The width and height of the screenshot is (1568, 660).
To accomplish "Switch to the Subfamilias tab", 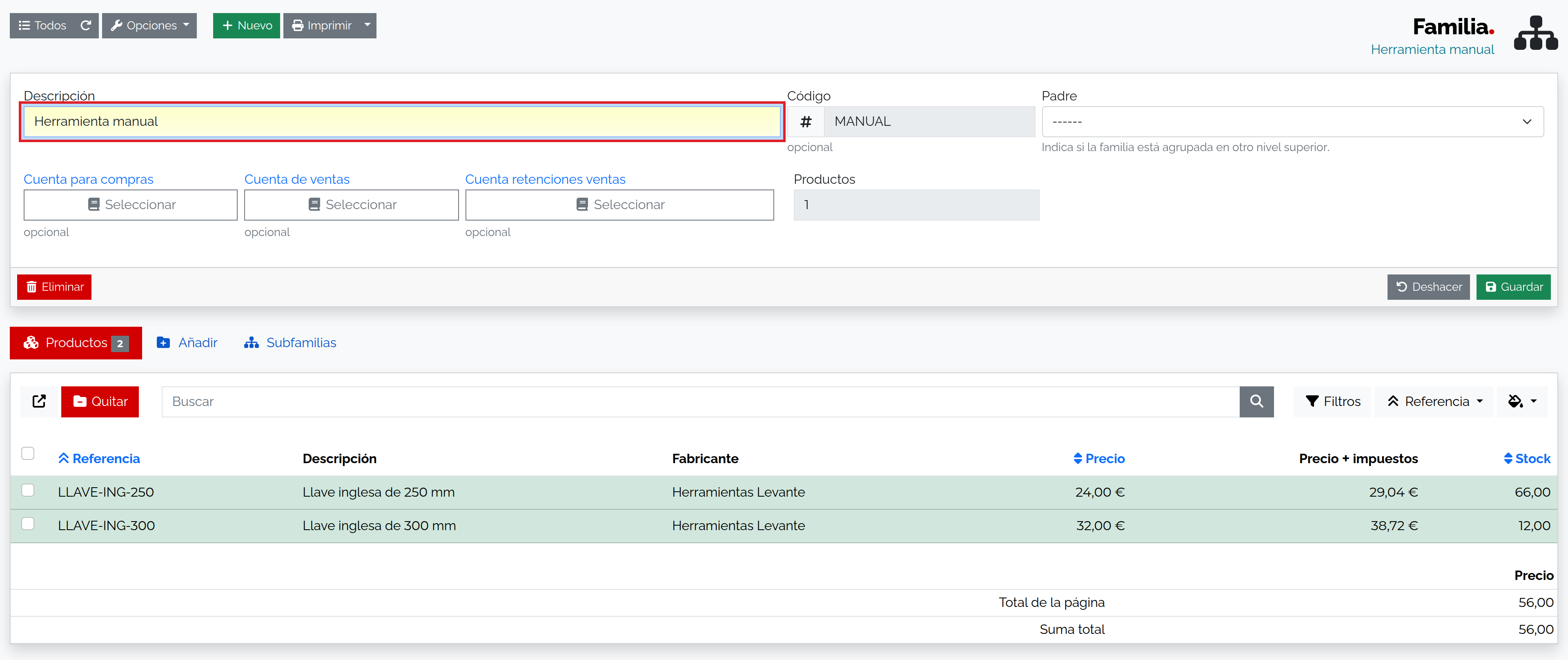I will point(290,343).
